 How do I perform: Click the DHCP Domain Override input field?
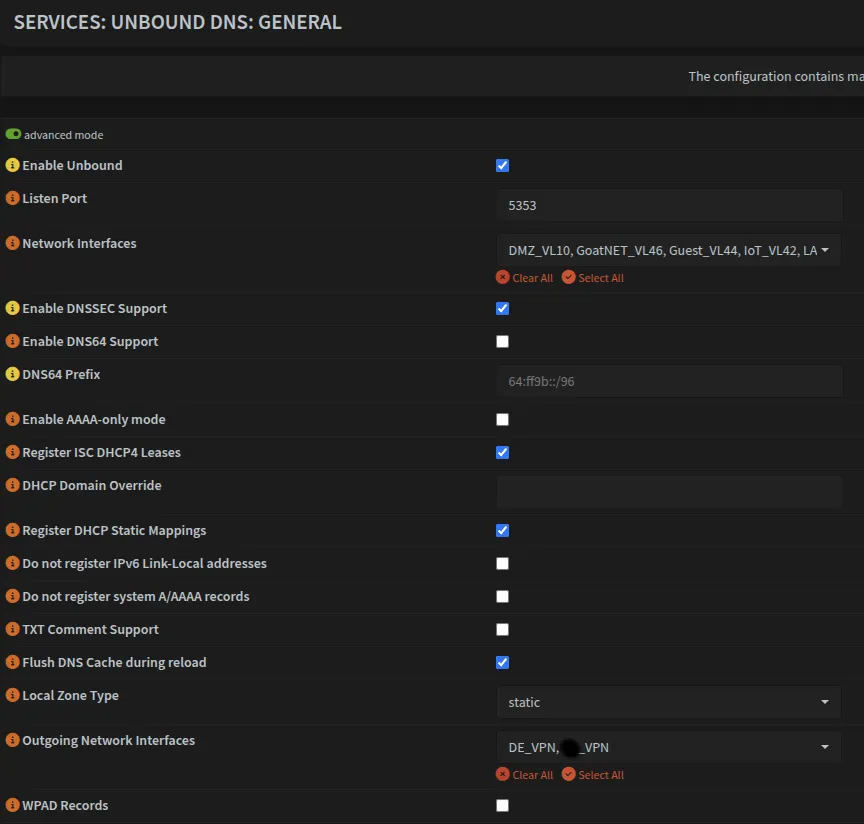(668, 491)
